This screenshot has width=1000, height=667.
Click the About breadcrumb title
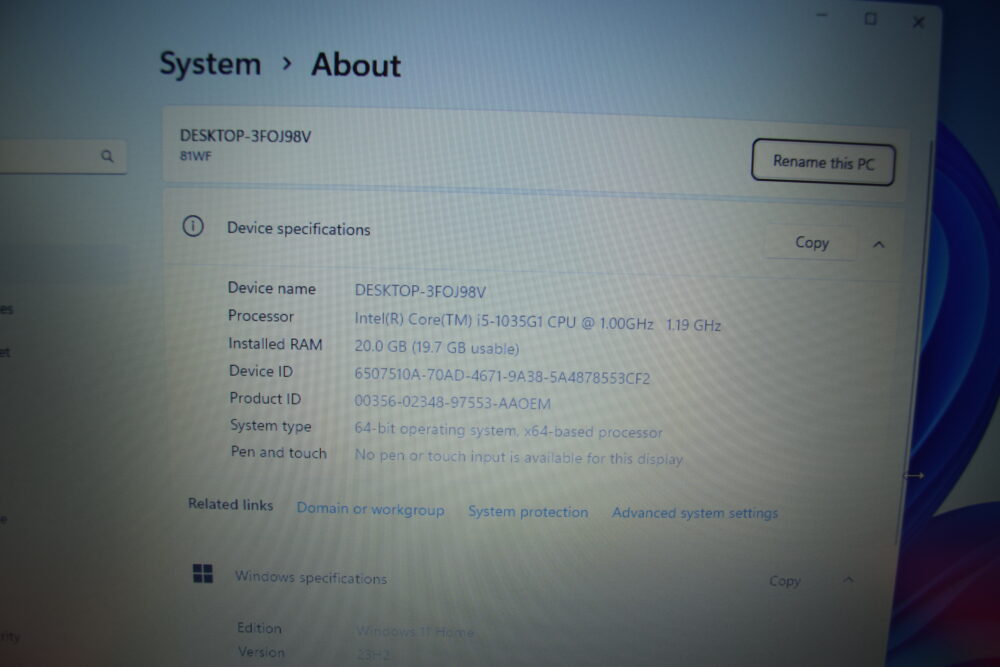click(356, 65)
